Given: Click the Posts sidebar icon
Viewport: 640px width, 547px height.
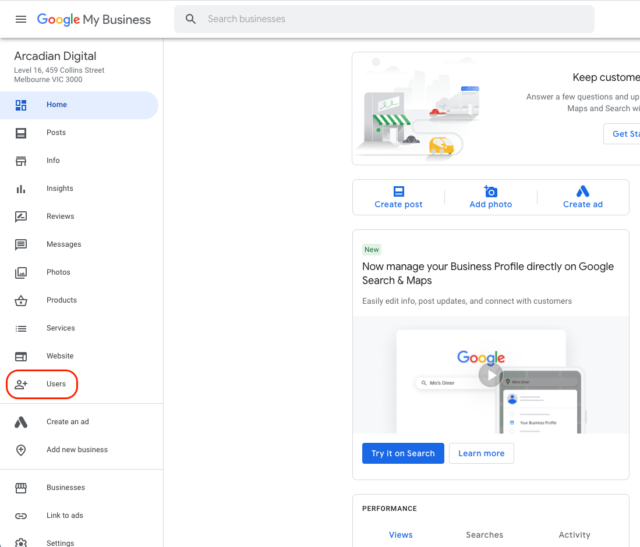Looking at the screenshot, I should point(21,133).
